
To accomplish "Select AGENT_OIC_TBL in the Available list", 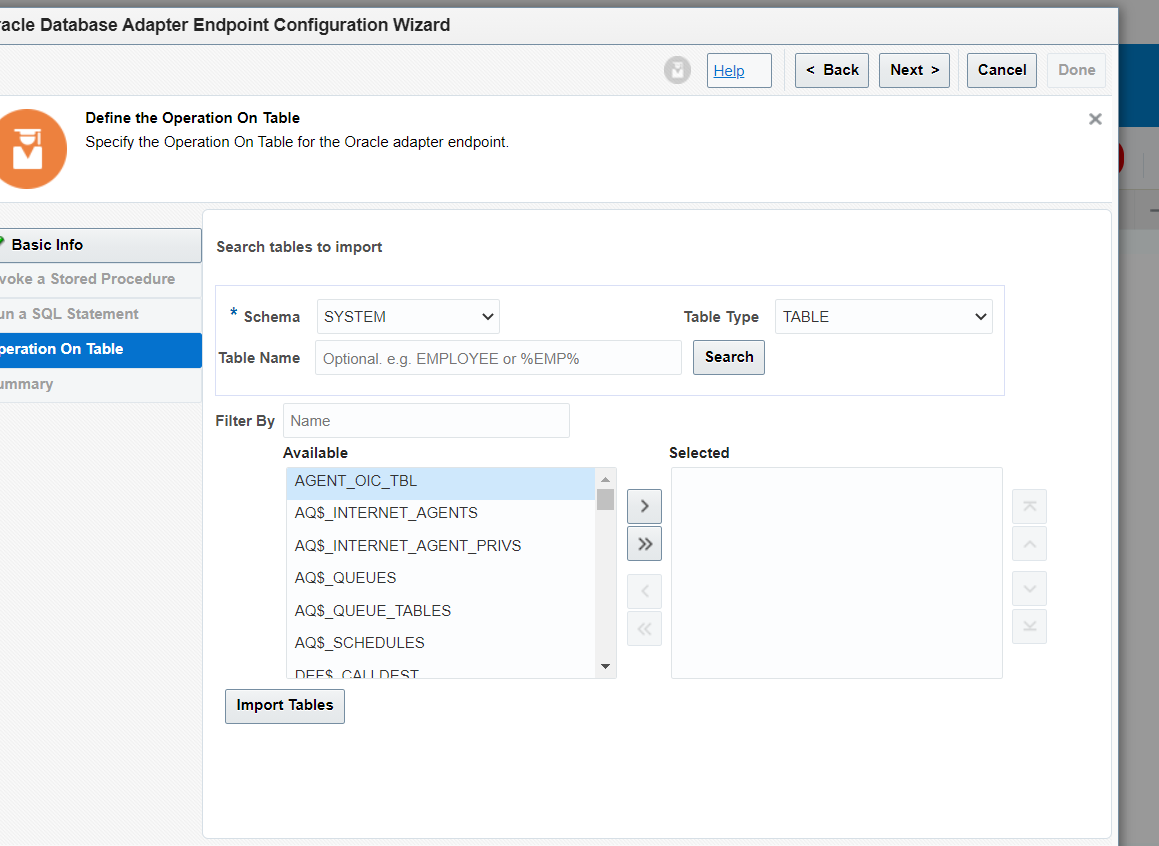I will click(x=356, y=481).
